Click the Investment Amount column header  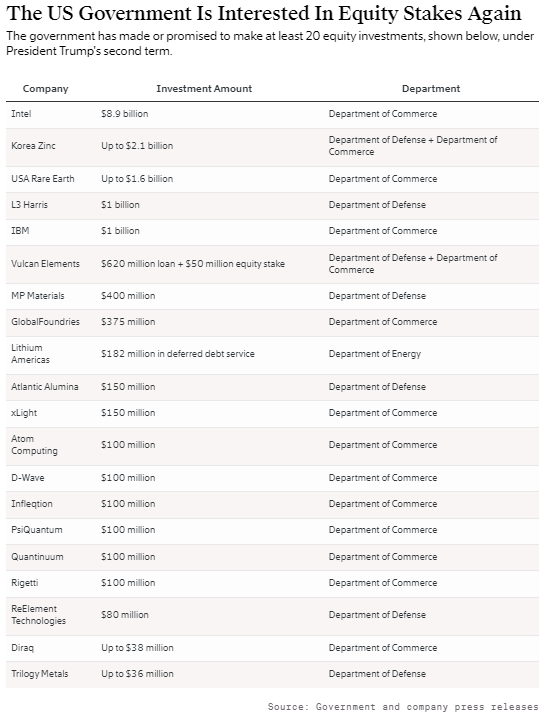pos(204,88)
